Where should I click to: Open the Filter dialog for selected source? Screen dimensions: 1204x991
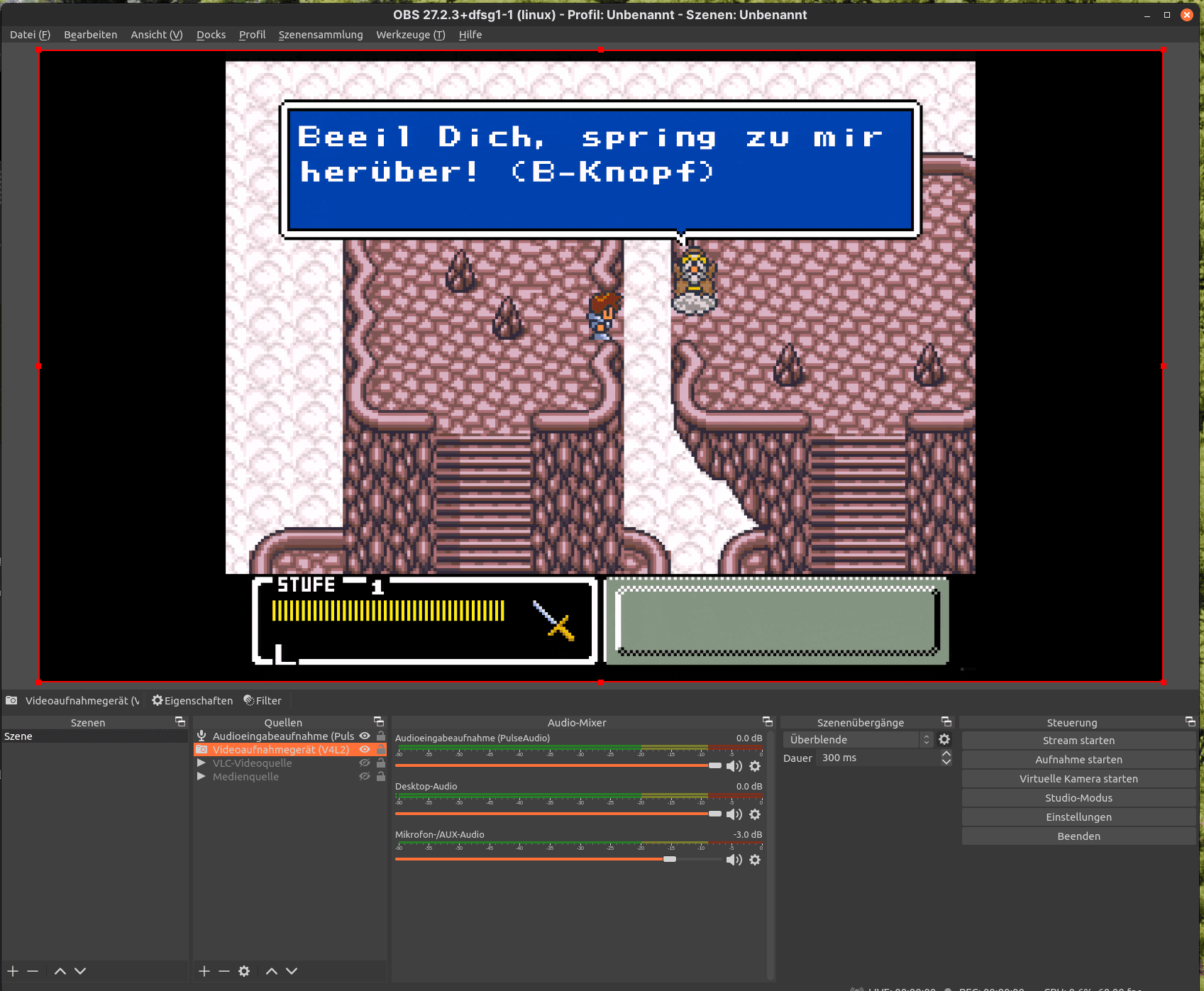[x=263, y=701]
